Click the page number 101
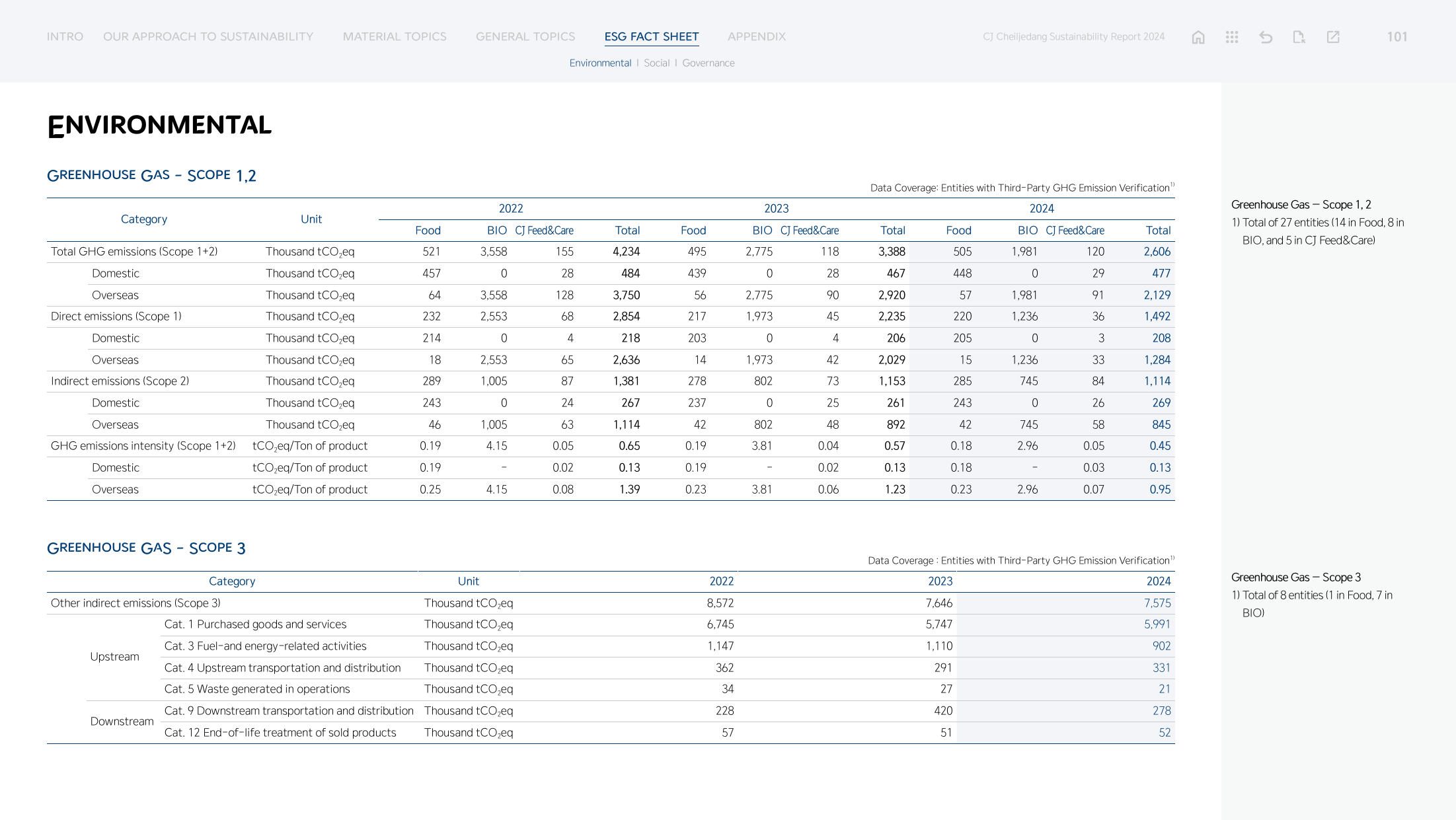1456x820 pixels. [1397, 37]
